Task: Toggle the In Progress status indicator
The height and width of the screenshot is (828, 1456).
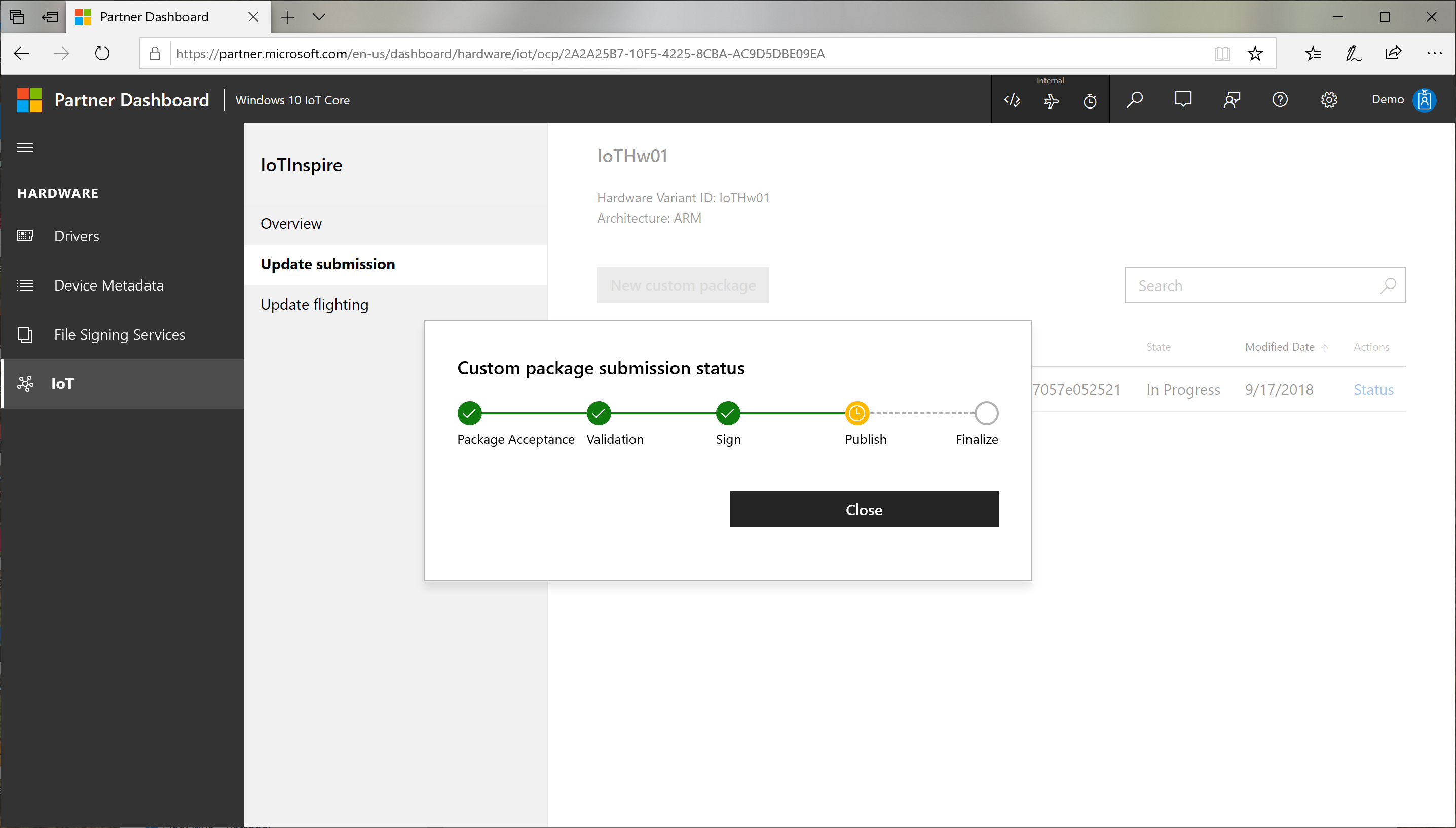Action: [x=1183, y=390]
